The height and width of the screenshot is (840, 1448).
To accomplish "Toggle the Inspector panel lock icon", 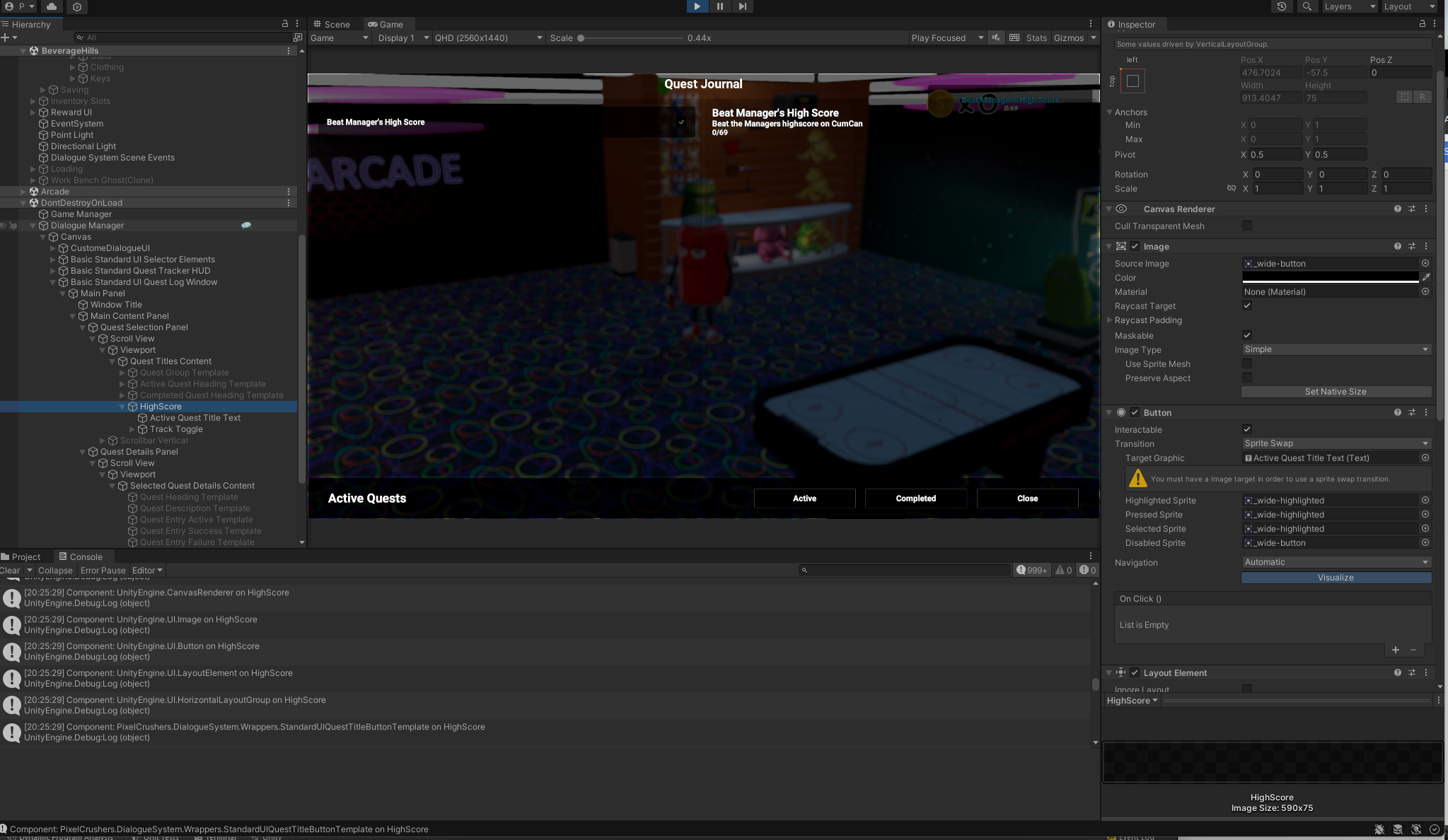I will pos(1423,24).
